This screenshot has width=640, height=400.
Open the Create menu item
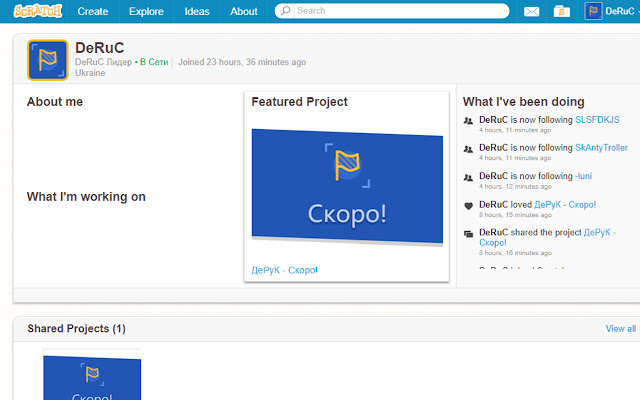tap(93, 11)
